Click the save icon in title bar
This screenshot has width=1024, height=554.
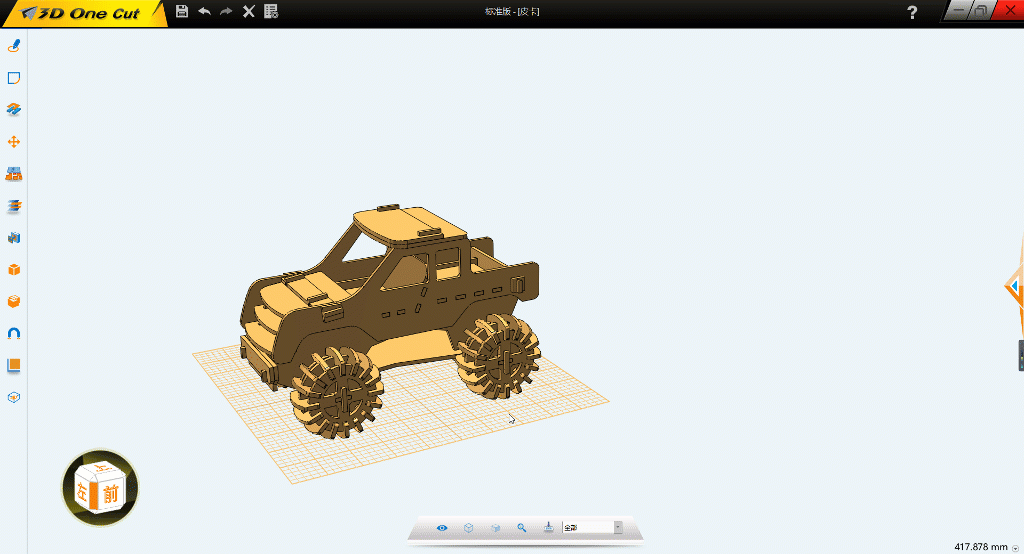[x=181, y=11]
